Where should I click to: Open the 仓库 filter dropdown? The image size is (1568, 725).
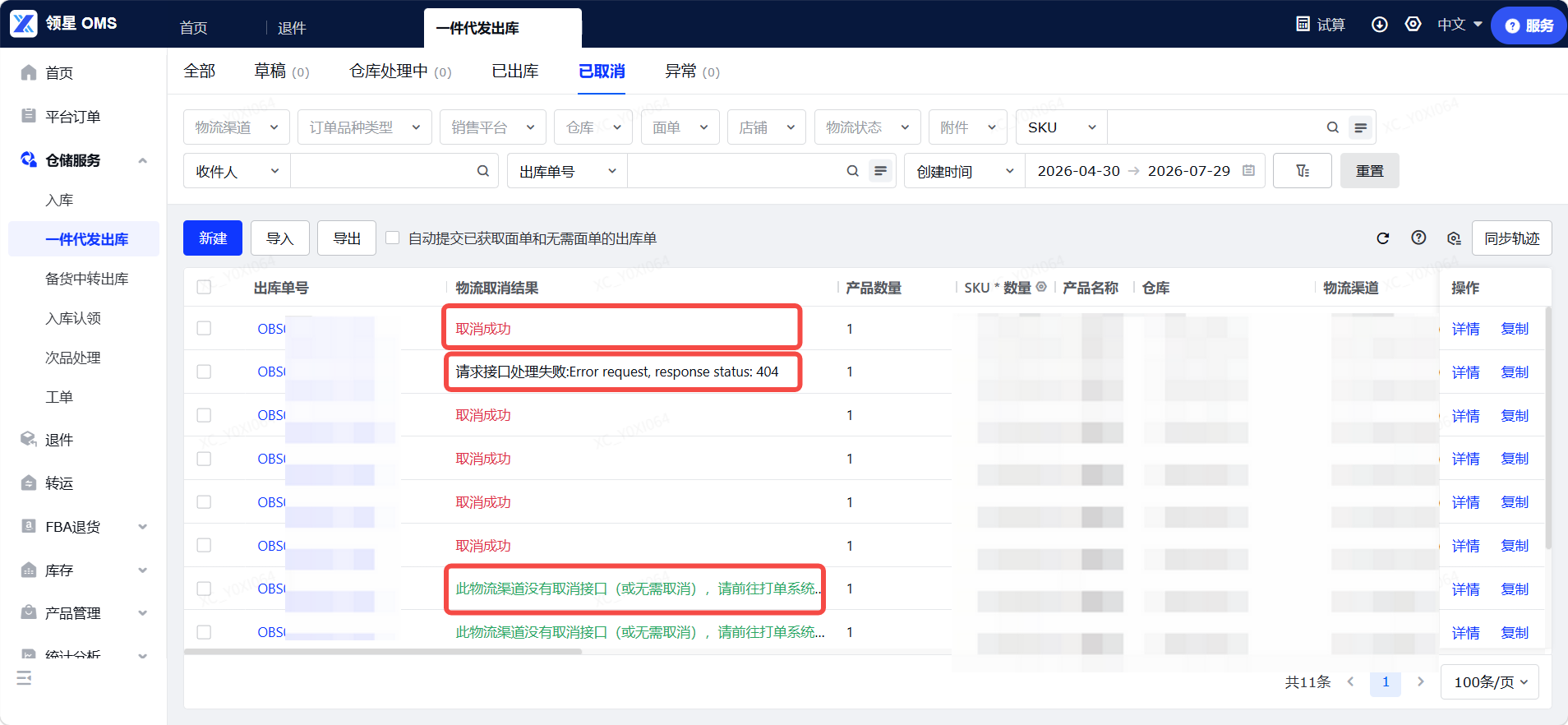[x=593, y=127]
